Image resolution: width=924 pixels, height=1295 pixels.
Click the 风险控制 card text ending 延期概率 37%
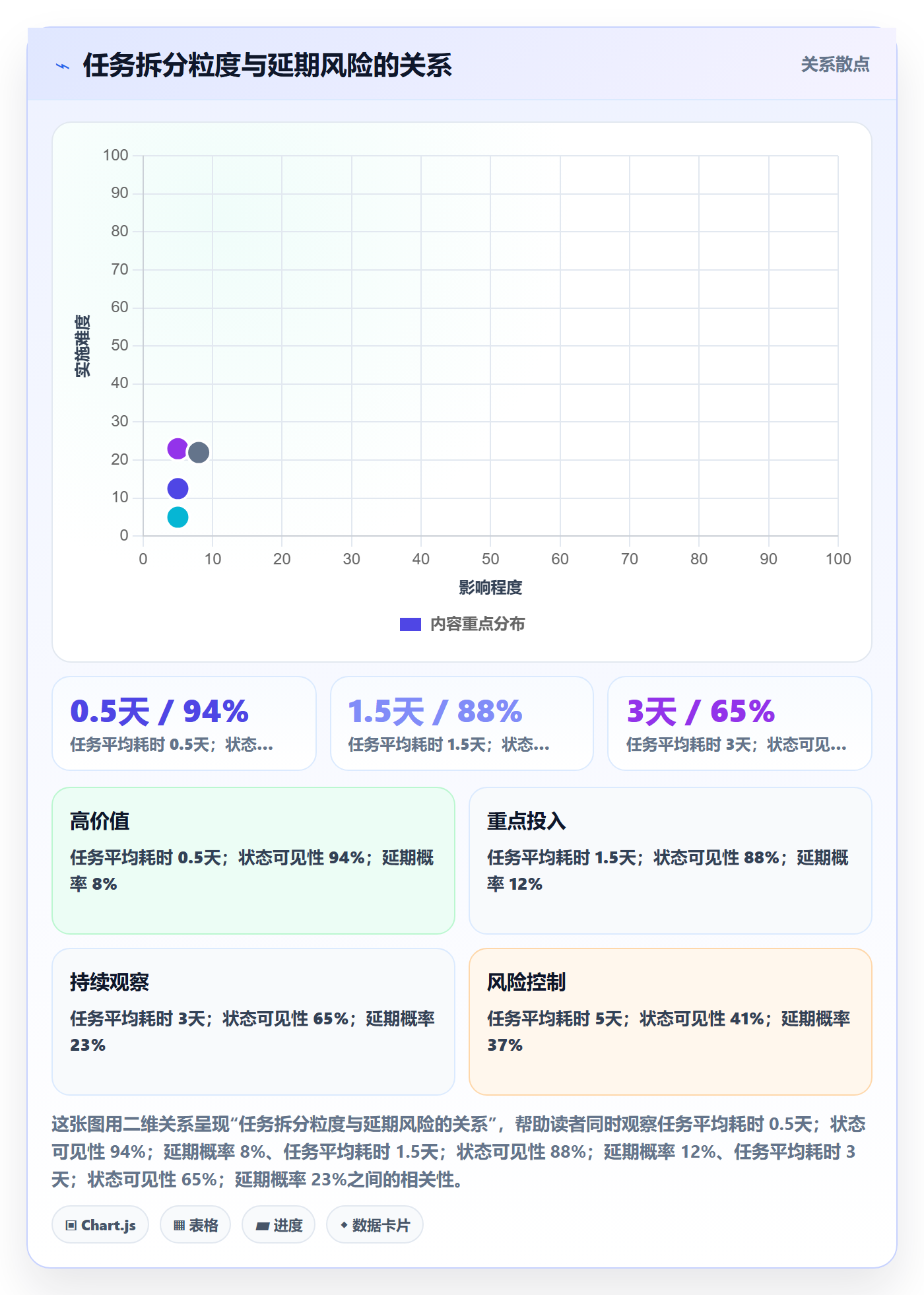point(668,1032)
